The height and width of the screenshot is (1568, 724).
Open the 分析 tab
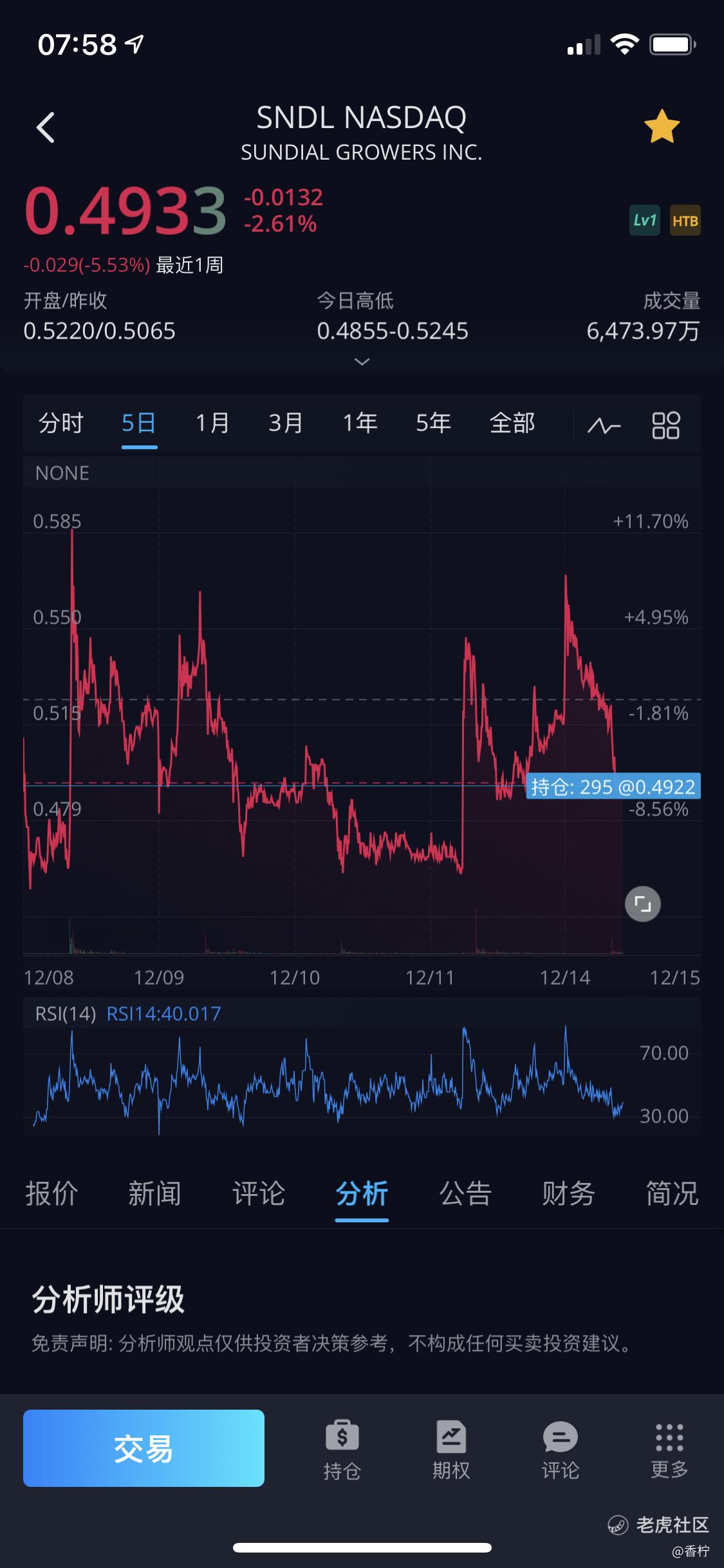tap(362, 1194)
